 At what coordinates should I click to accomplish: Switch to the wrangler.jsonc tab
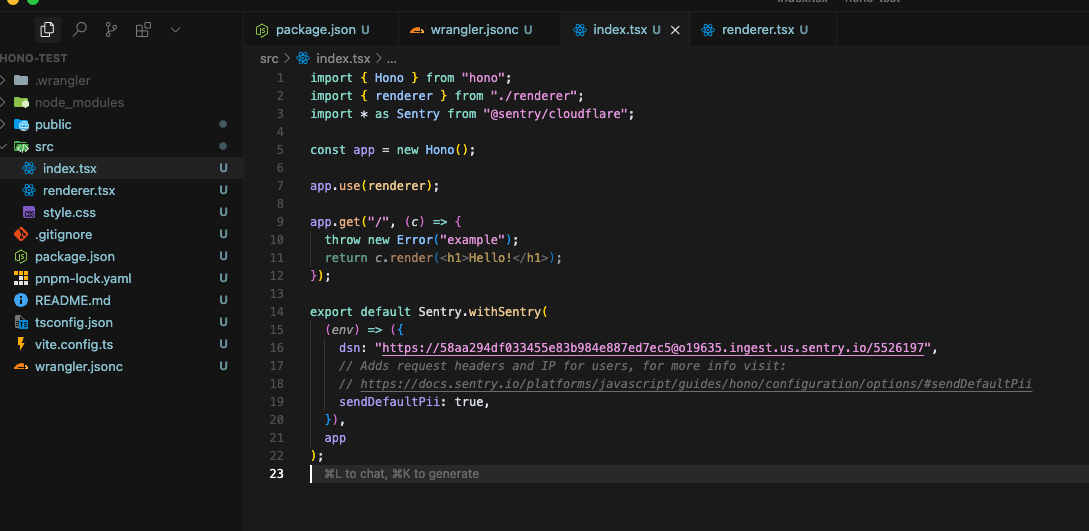pos(479,30)
